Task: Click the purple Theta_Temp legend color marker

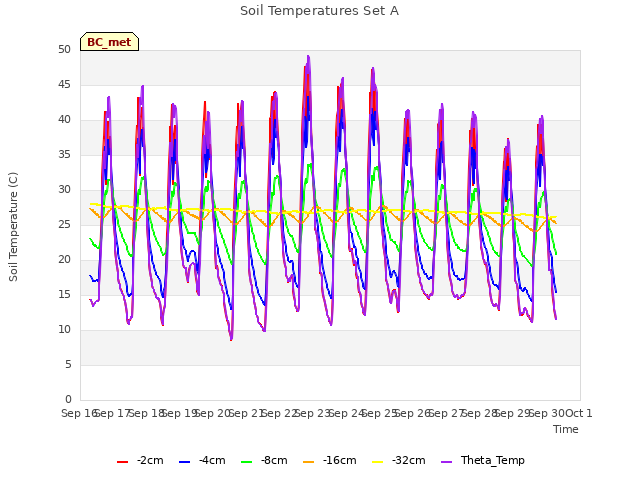Action: [x=447, y=462]
